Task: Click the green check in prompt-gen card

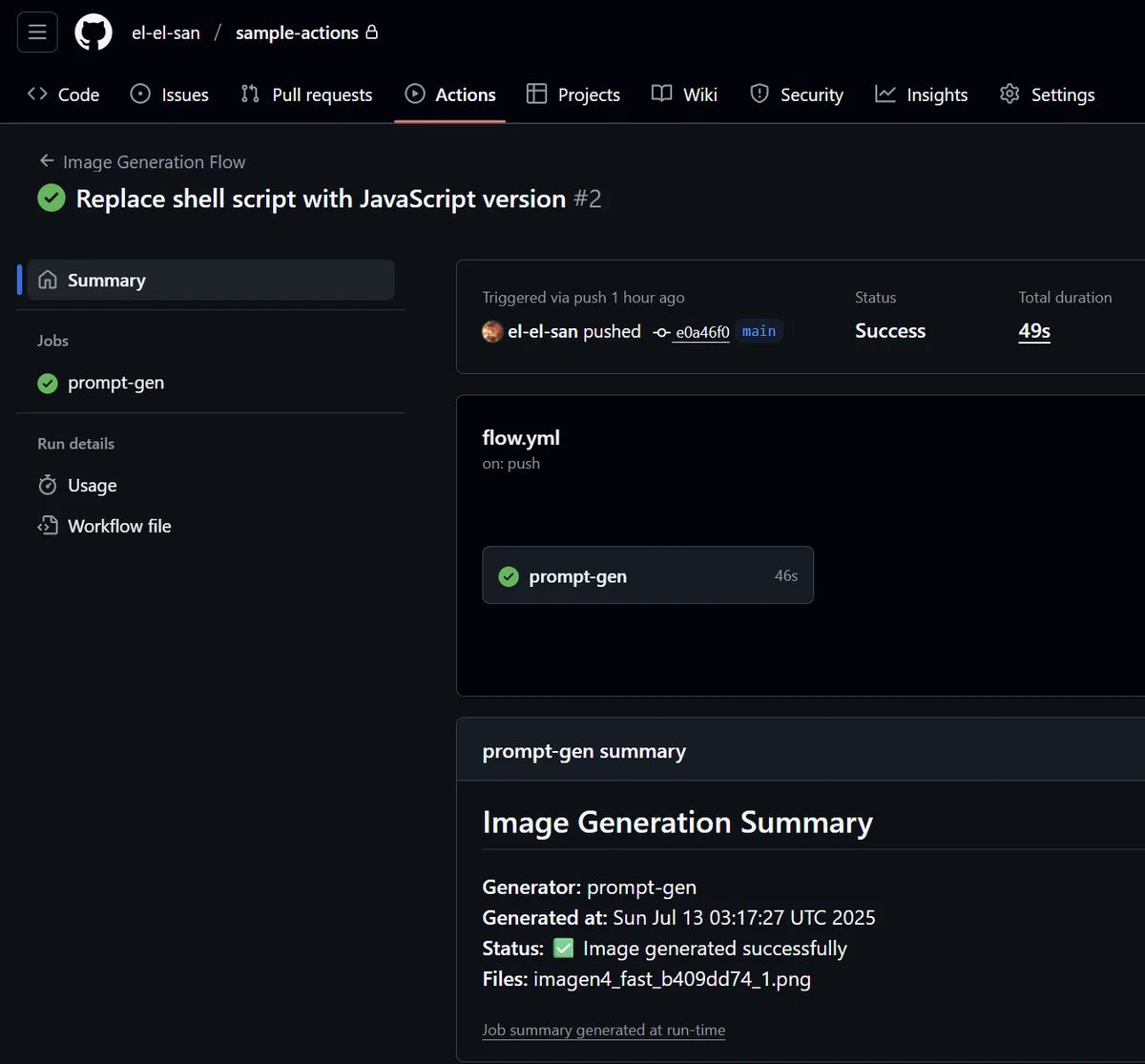Action: click(x=510, y=576)
